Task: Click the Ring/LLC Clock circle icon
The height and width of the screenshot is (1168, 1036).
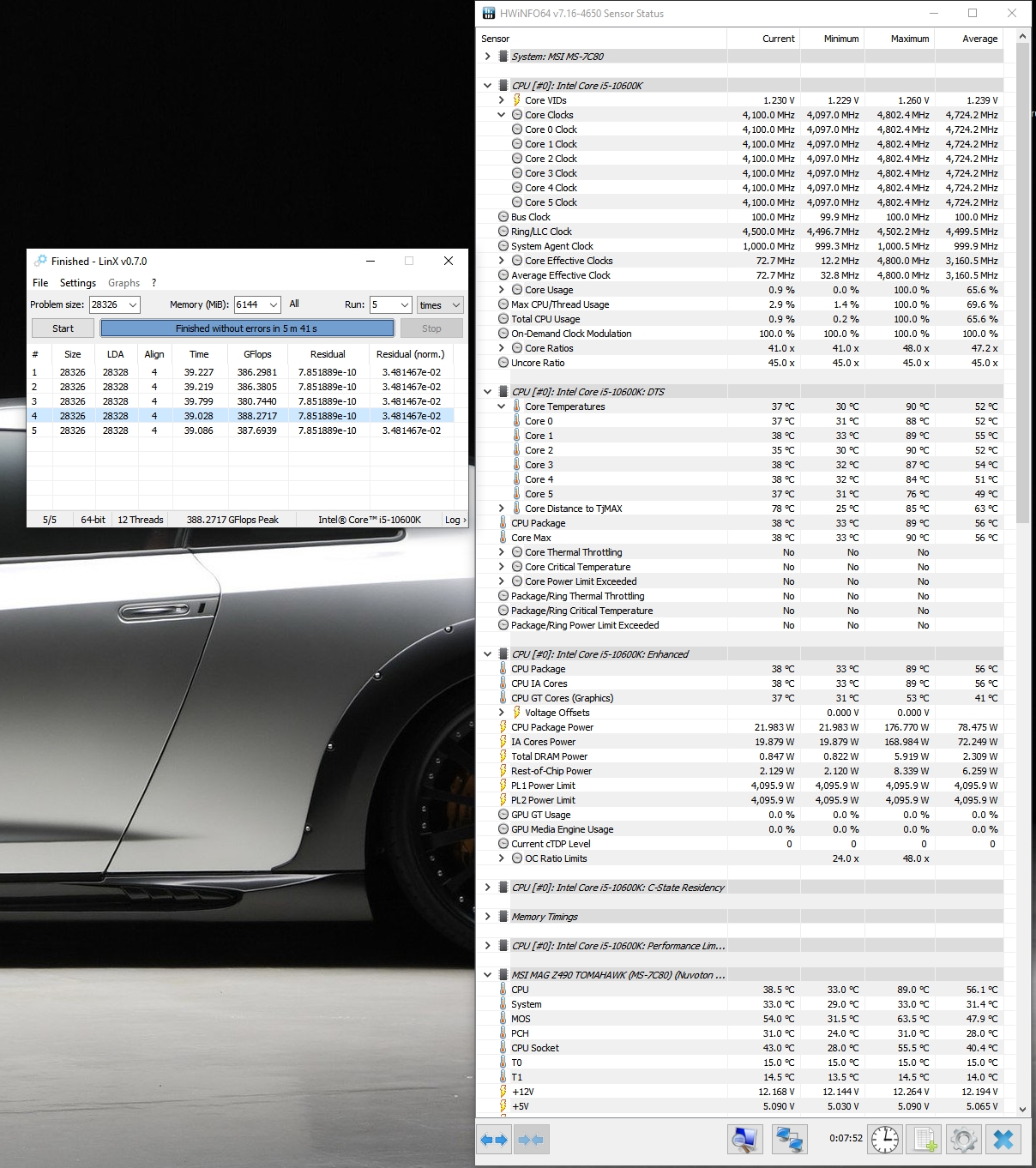Action: click(x=503, y=232)
